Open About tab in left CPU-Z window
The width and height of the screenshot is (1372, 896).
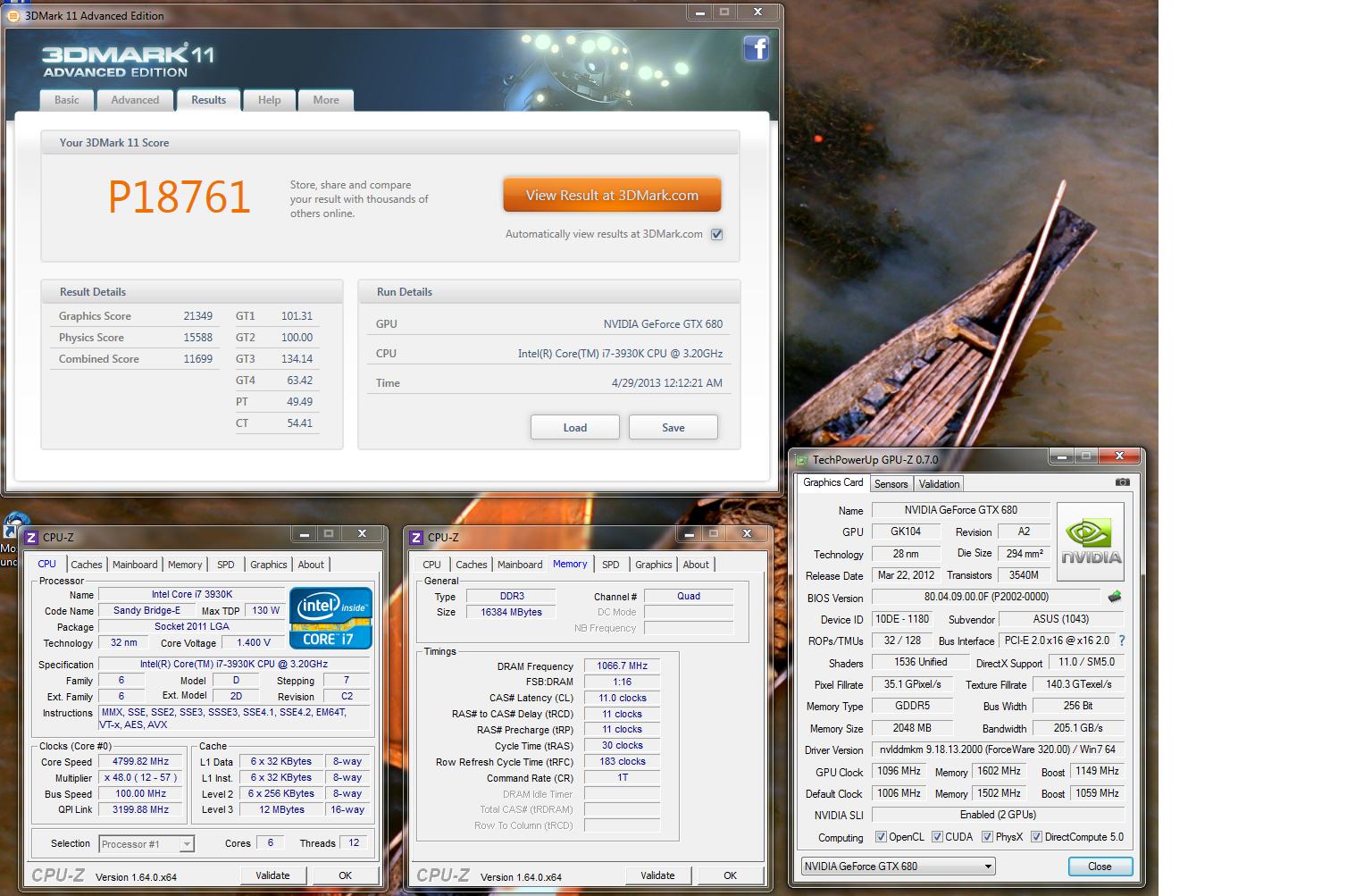point(311,565)
